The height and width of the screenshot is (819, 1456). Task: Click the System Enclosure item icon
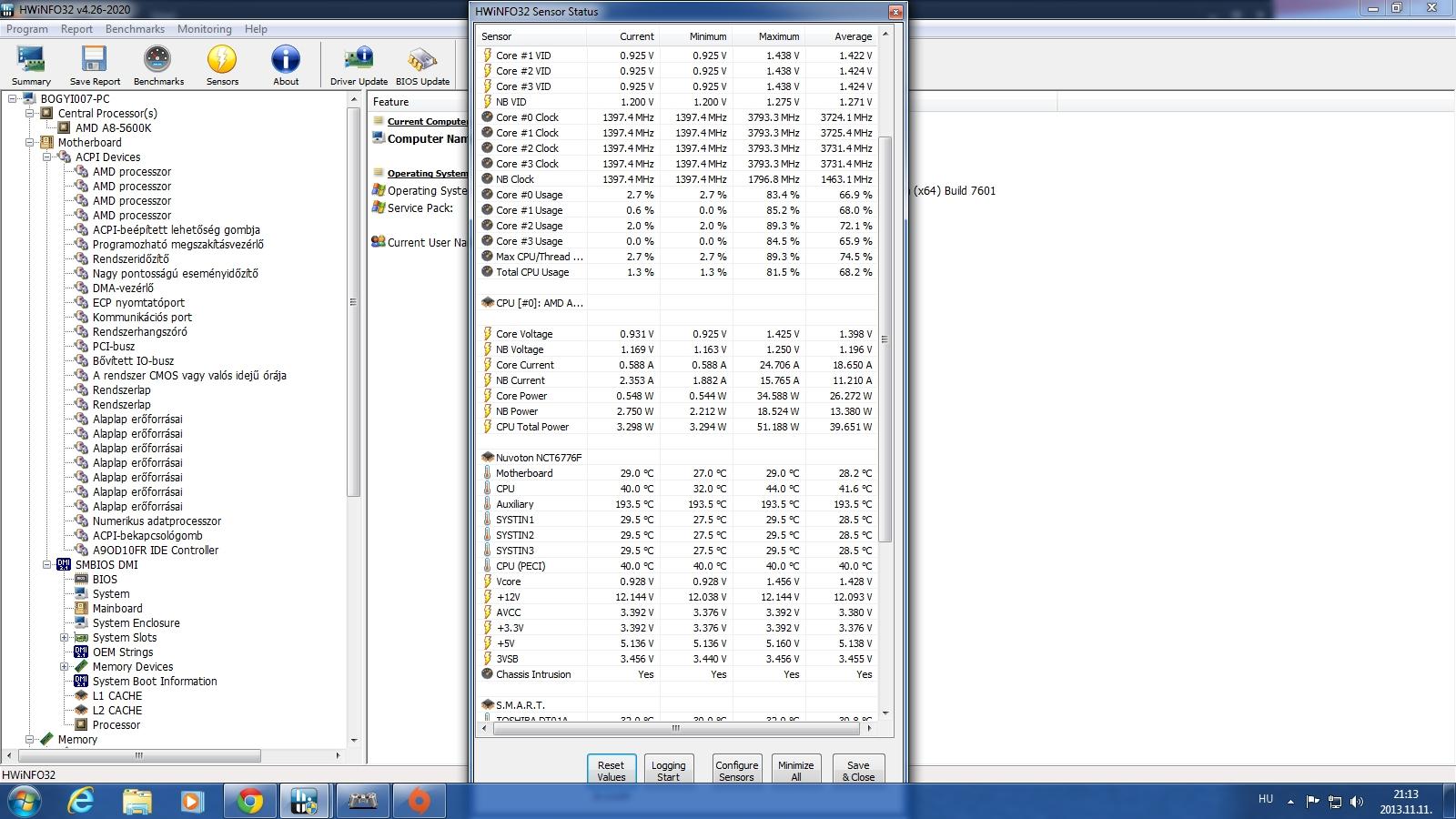click(82, 623)
